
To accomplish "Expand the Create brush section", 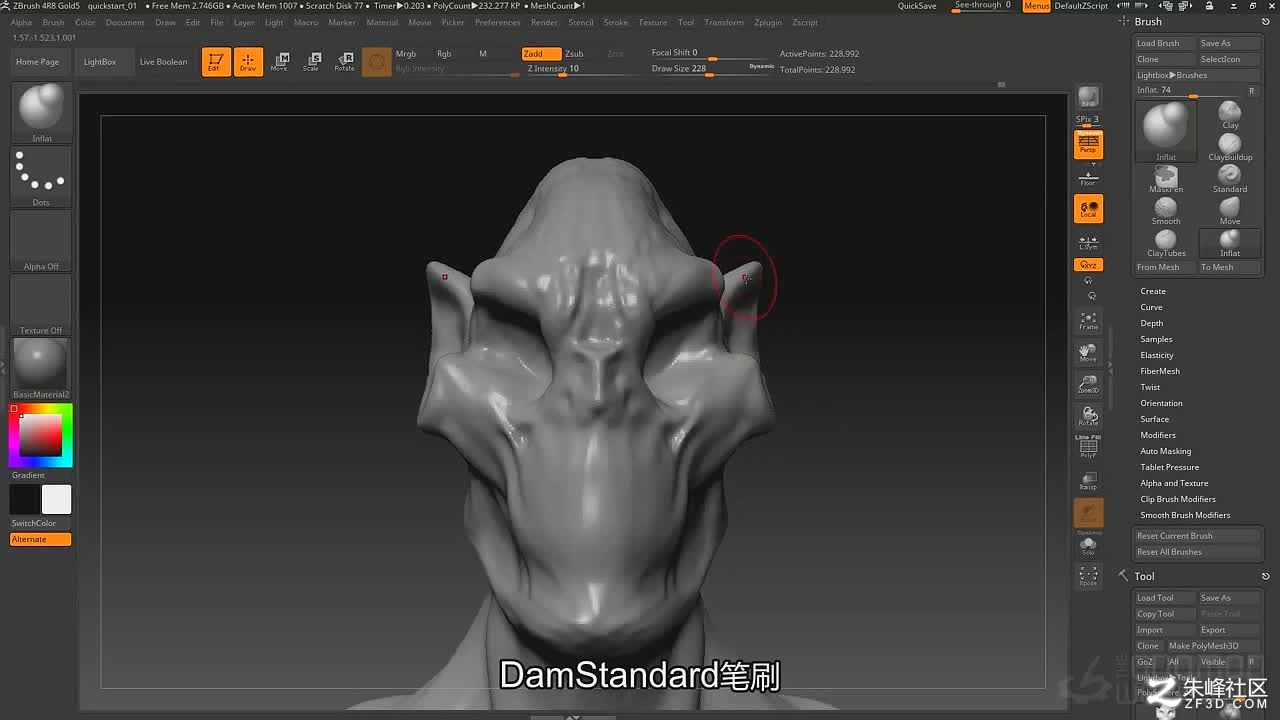I will point(1153,291).
